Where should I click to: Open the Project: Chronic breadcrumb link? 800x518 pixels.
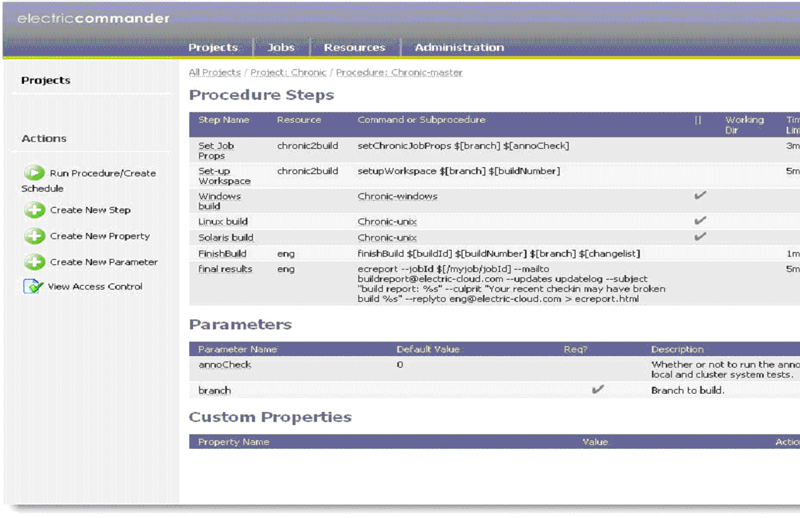(x=288, y=72)
